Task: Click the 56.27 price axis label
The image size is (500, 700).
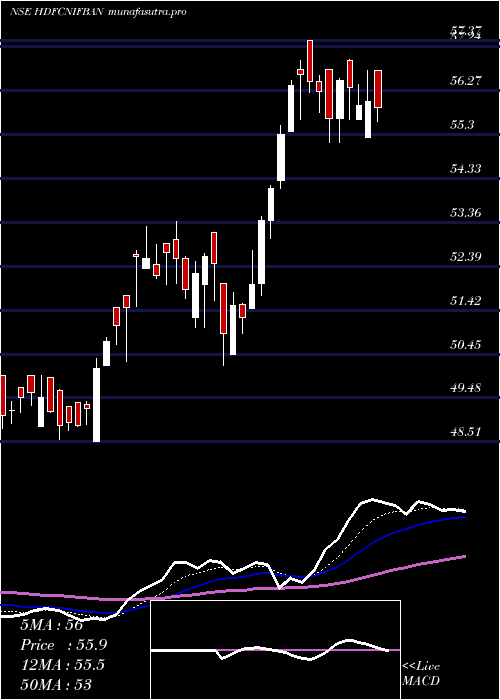Action: point(466,81)
